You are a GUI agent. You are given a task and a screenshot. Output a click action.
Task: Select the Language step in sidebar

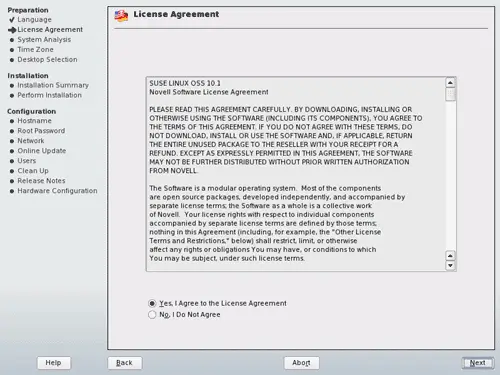(x=35, y=20)
